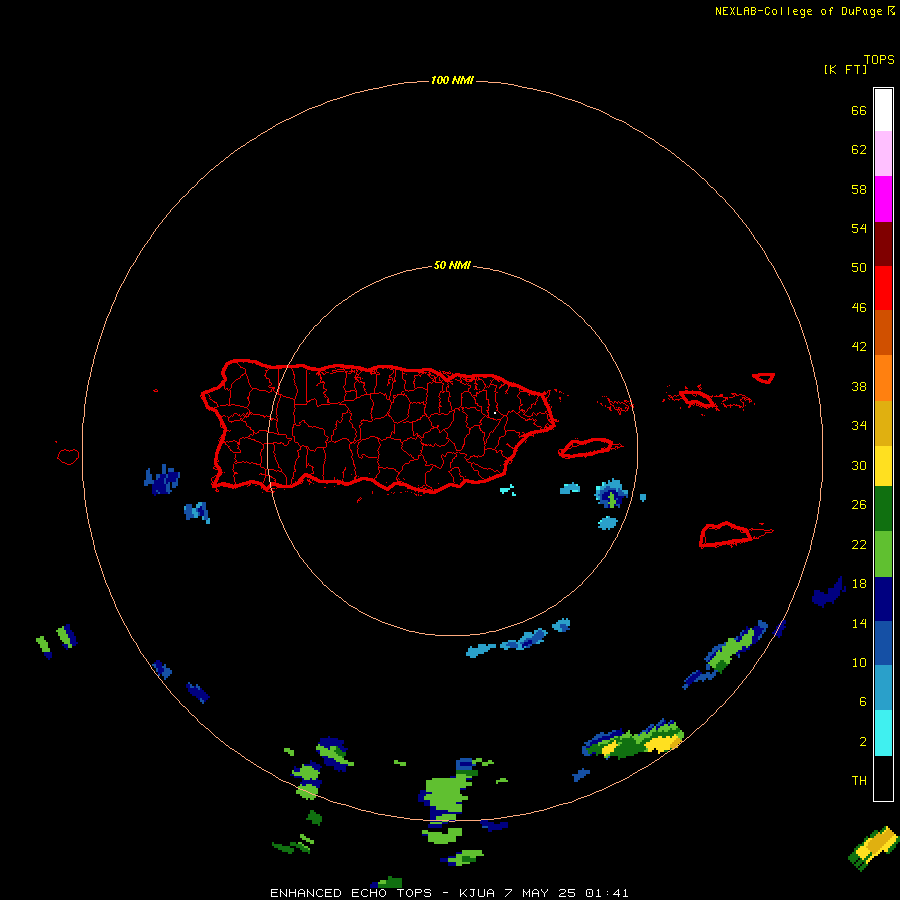Click the 62 legend value
This screenshot has height=900, width=900.
click(859, 149)
